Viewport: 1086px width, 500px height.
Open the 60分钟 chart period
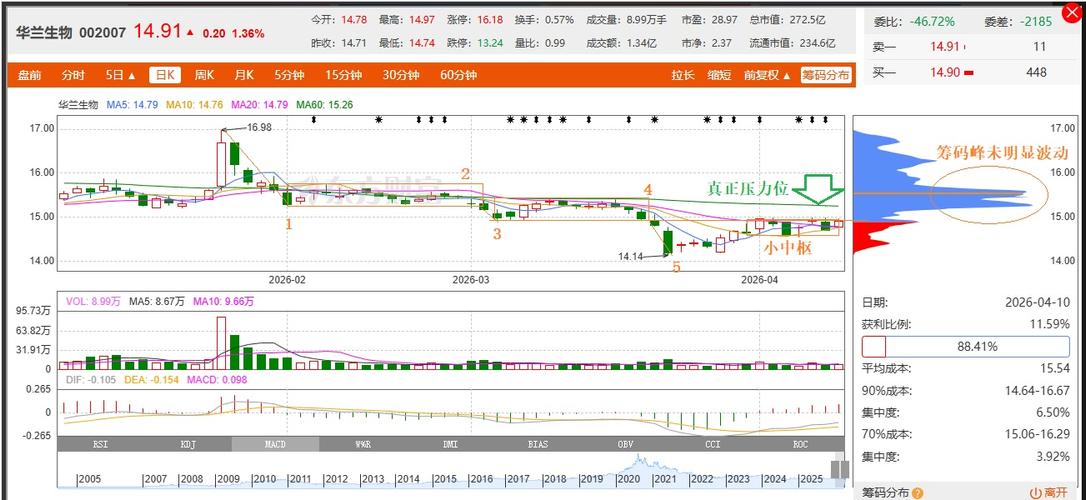click(x=459, y=75)
